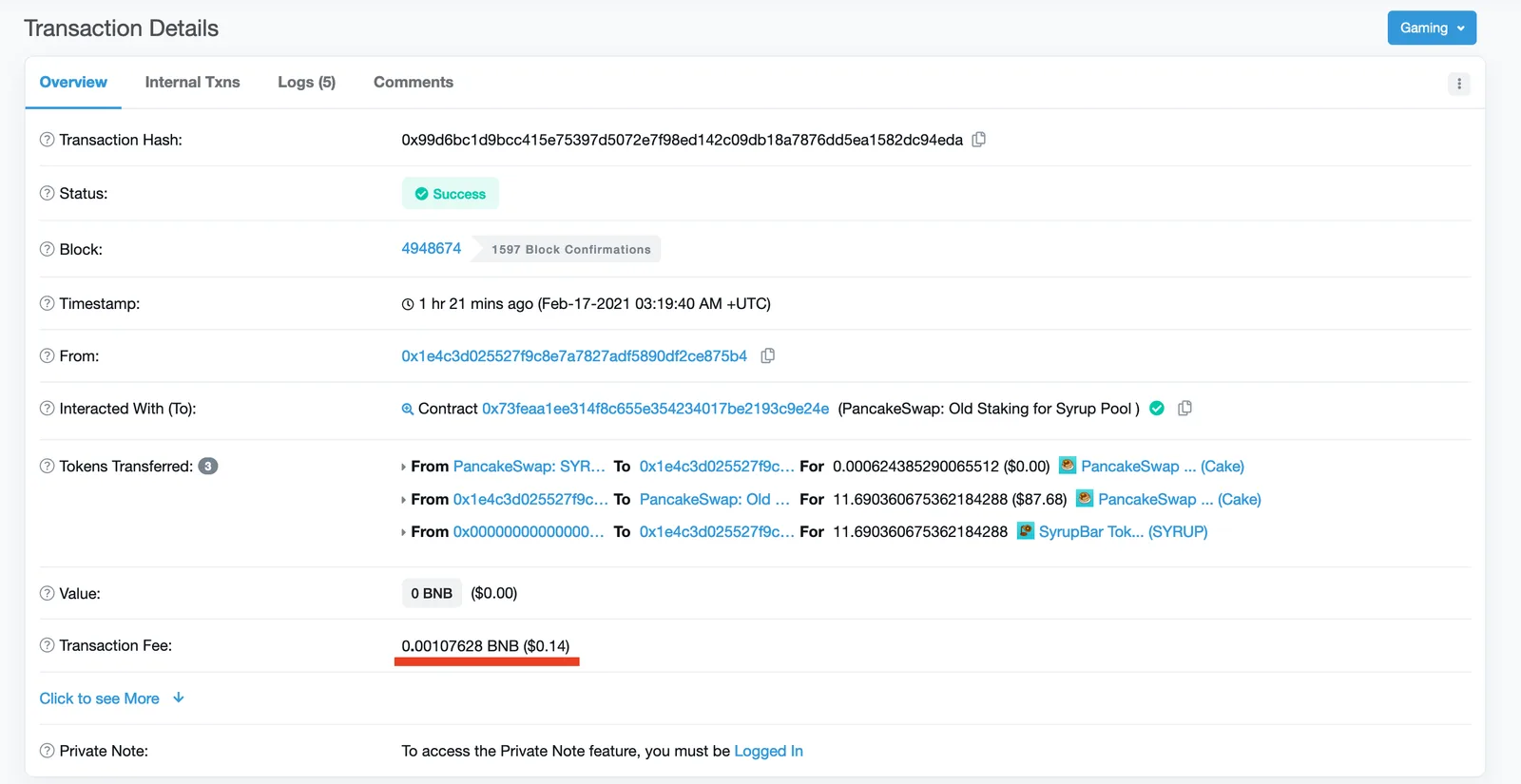Click the Cake token icon in 87.68 transfer
Viewport: 1521px width, 784px height.
coord(1085,498)
